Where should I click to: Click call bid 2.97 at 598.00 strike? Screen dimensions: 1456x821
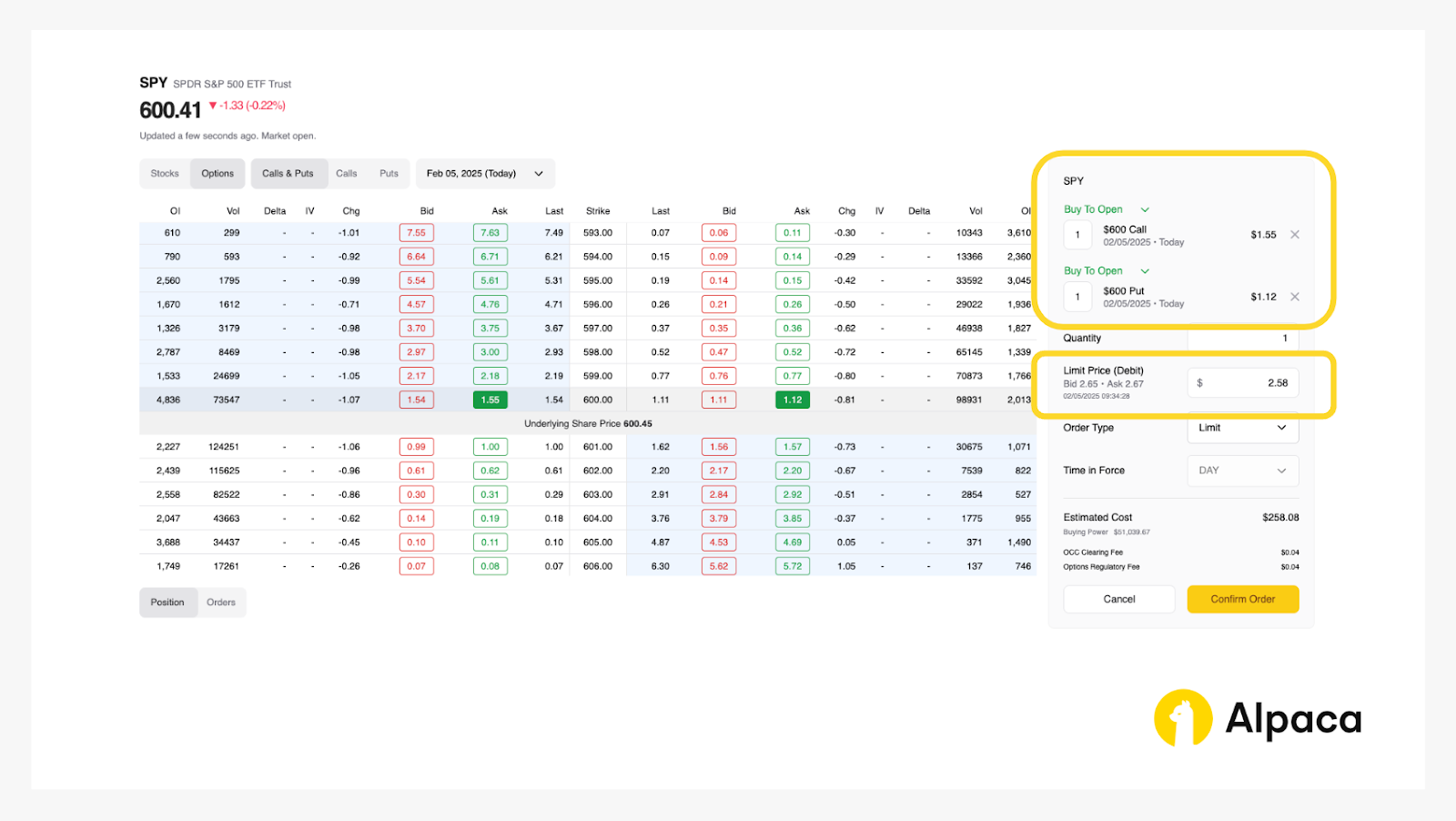(x=417, y=352)
